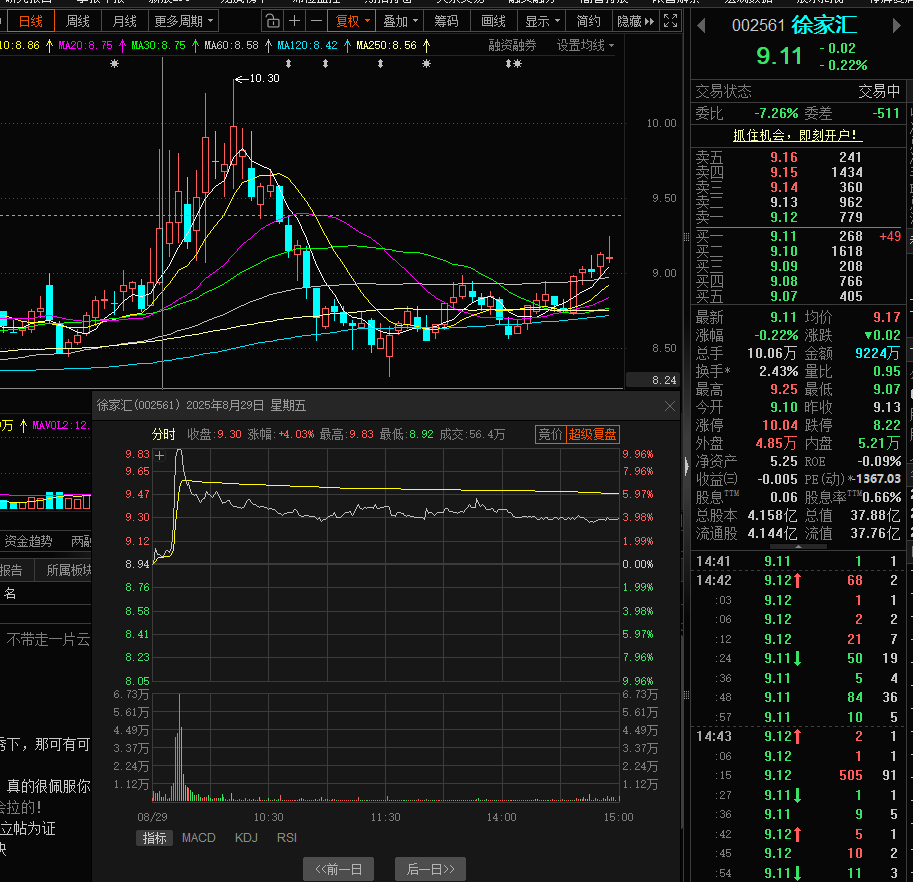The image size is (913, 882).
Task: Click the 后一日>> next day button
Action: pyautogui.click(x=430, y=869)
